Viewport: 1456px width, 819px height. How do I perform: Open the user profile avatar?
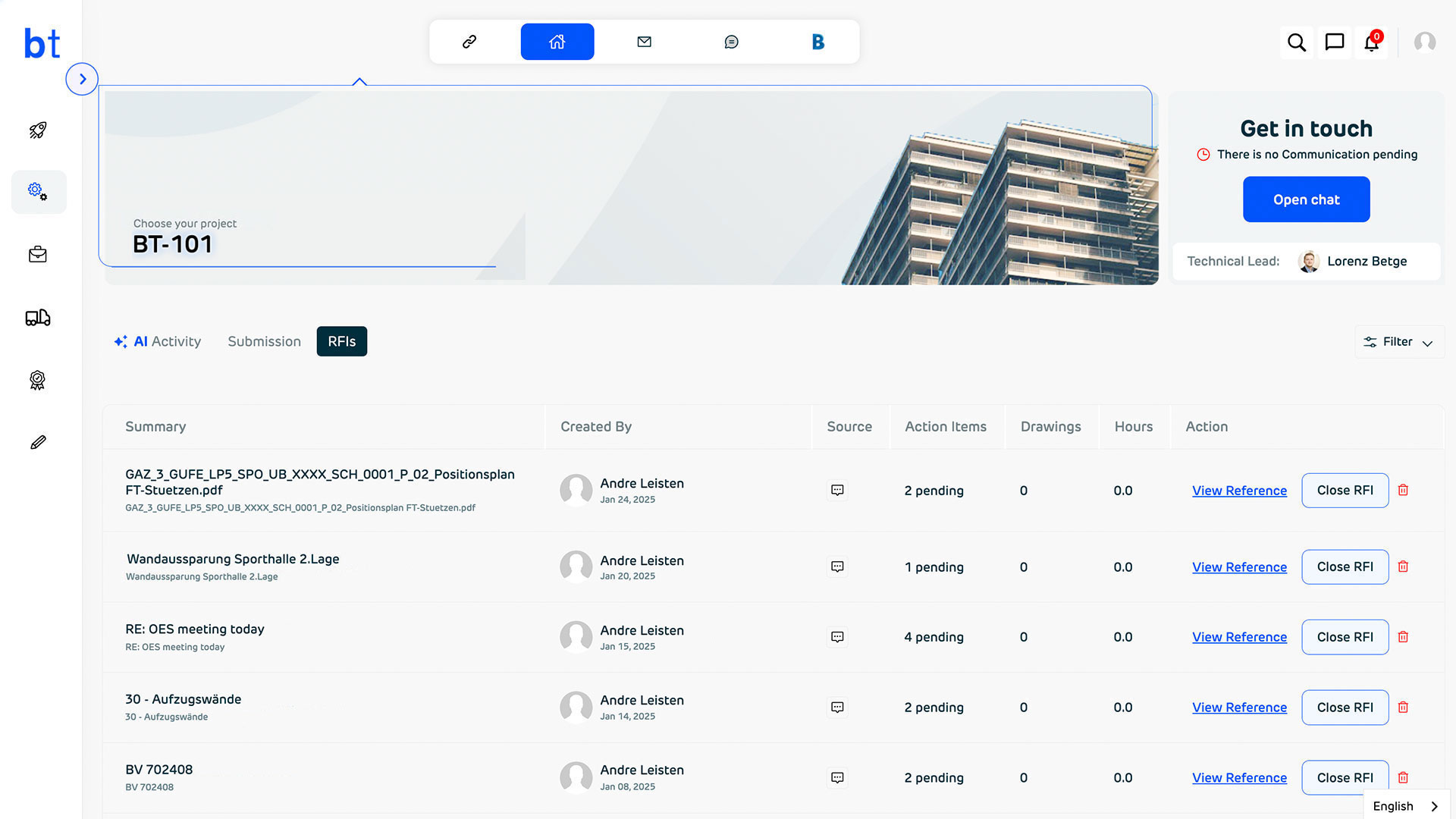[1425, 42]
